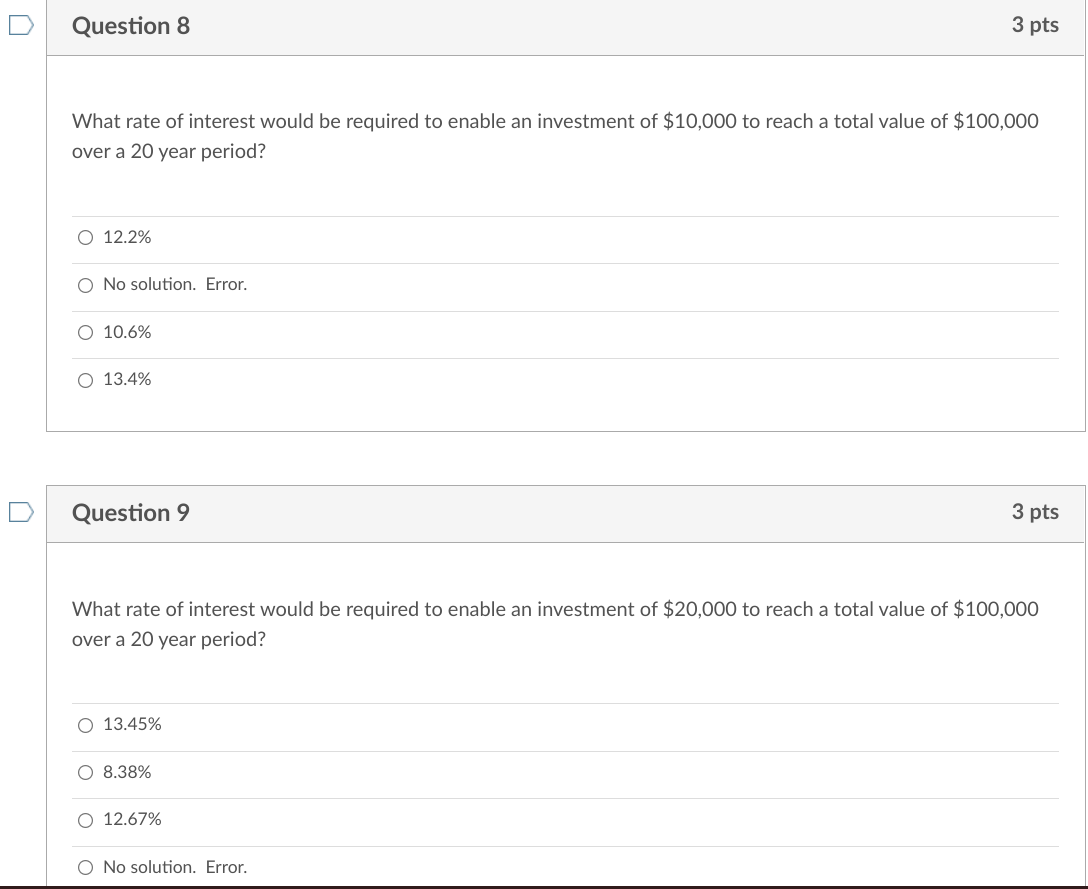1088x889 pixels.
Task: Click the "3 pts" label on Question 8
Action: click(x=1035, y=25)
